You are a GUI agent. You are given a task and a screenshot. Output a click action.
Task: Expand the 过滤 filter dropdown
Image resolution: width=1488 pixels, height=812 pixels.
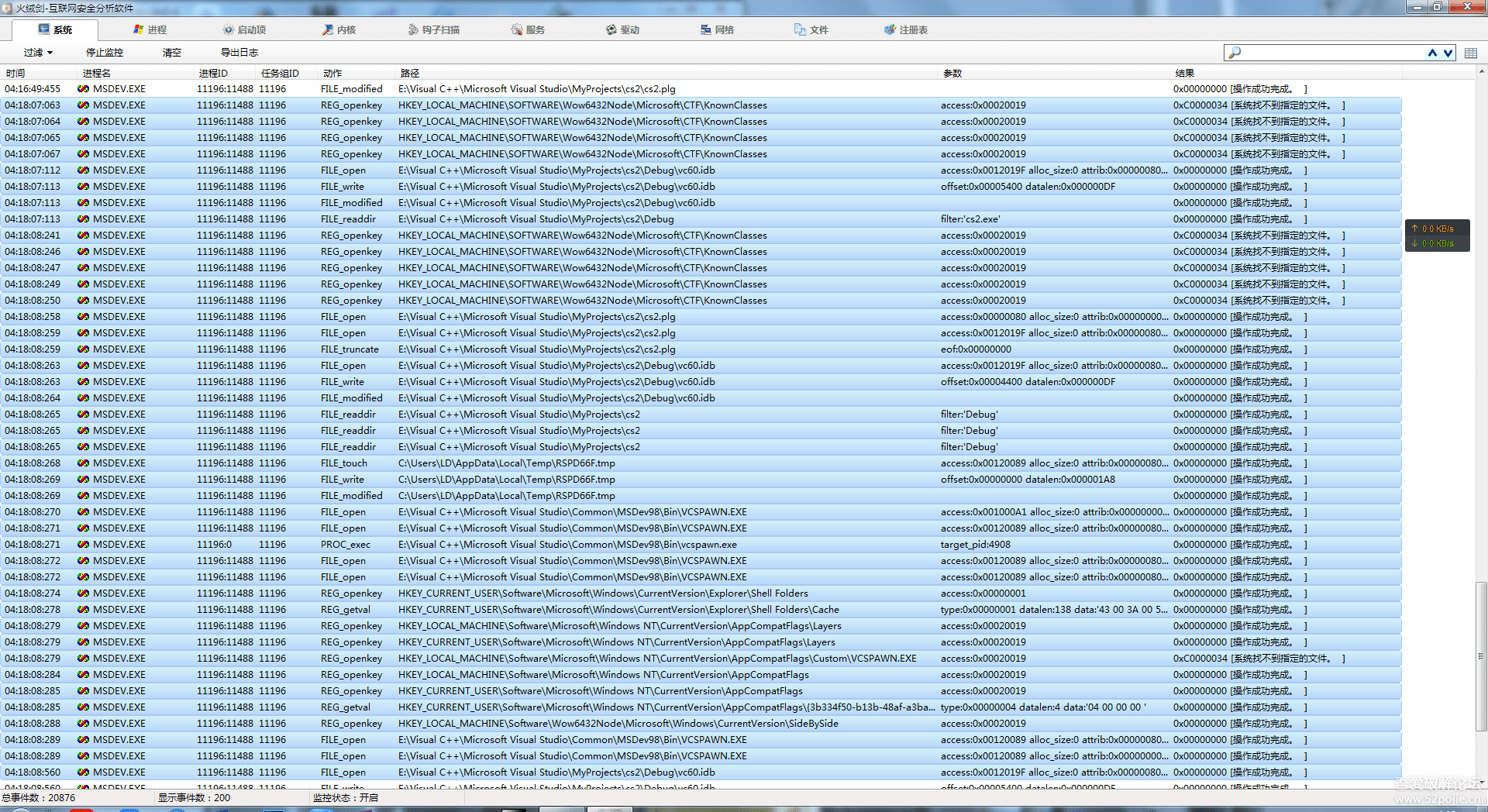click(38, 53)
